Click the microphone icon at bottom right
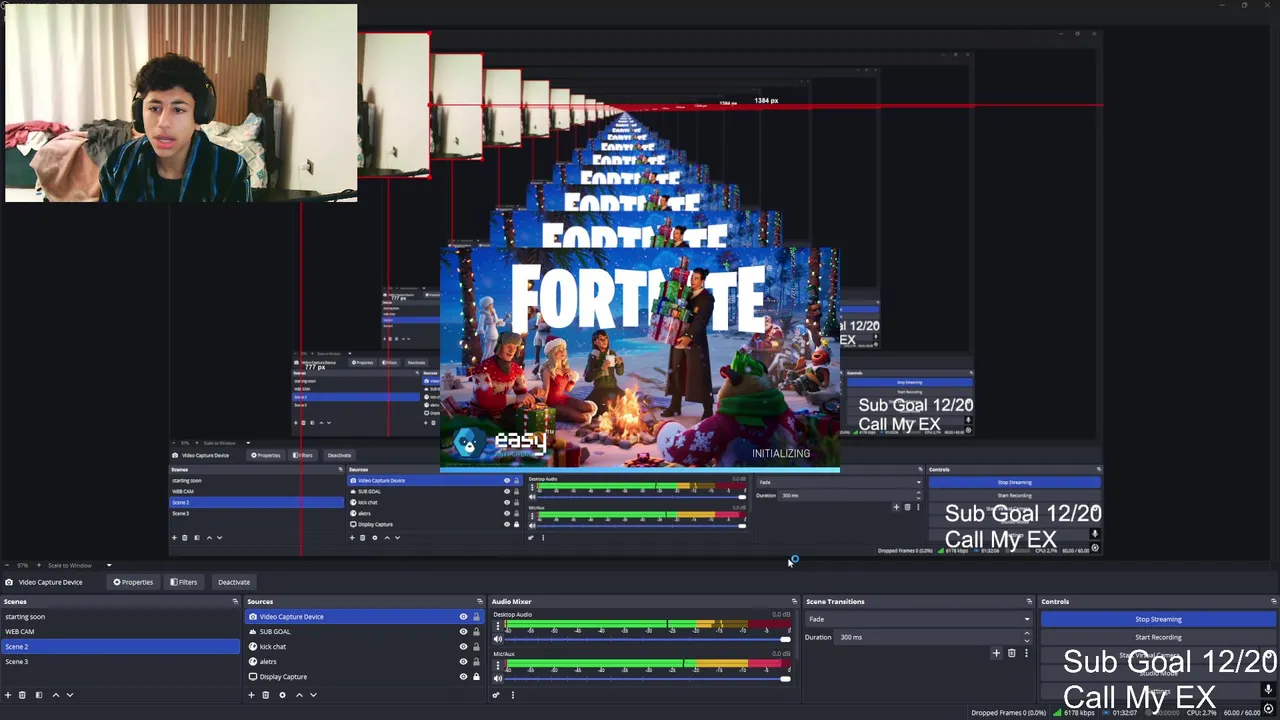Viewport: 1280px width, 720px height. (1268, 690)
